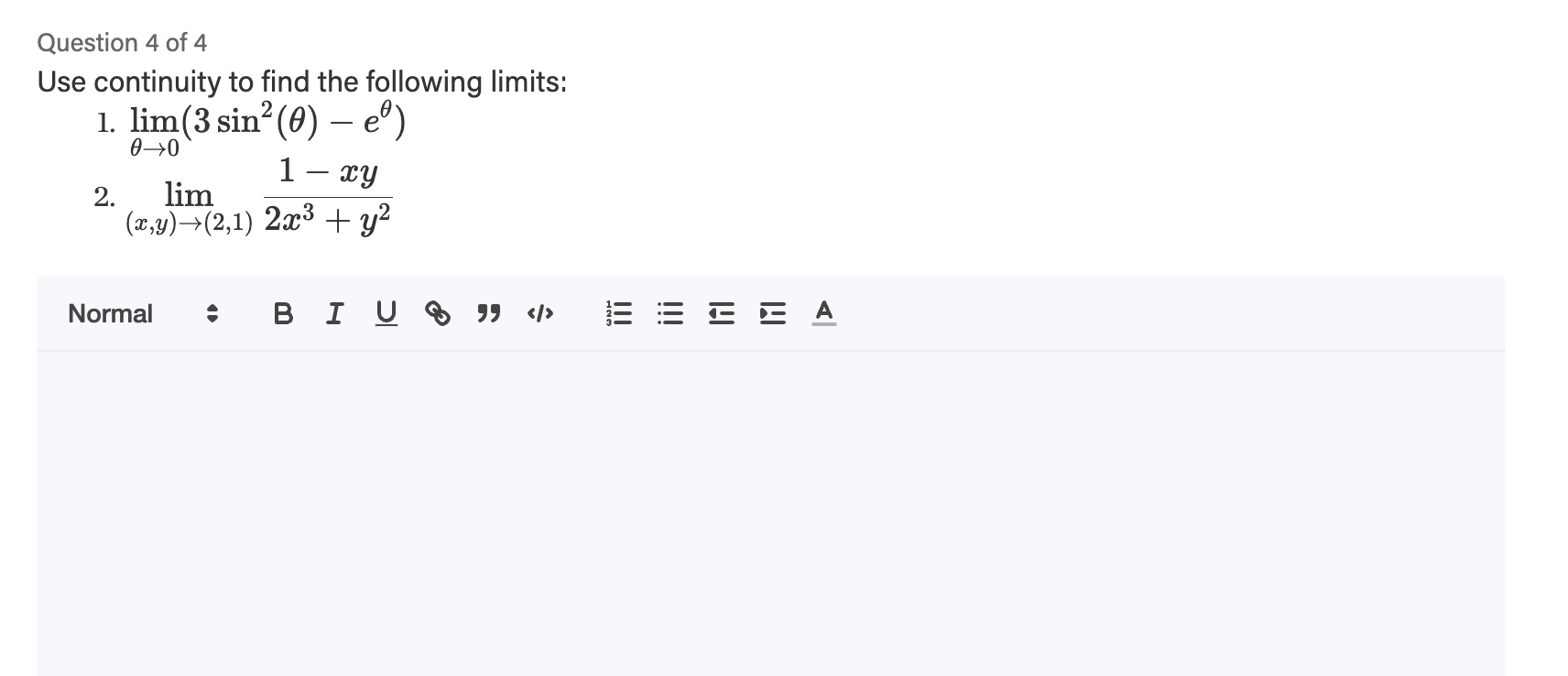Click the Question 4 of 4 heading

click(121, 42)
